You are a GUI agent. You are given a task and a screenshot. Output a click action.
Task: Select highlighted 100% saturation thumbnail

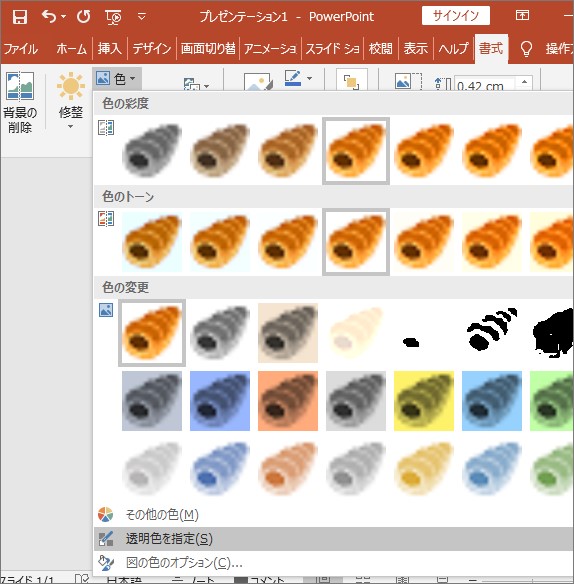(x=356, y=150)
